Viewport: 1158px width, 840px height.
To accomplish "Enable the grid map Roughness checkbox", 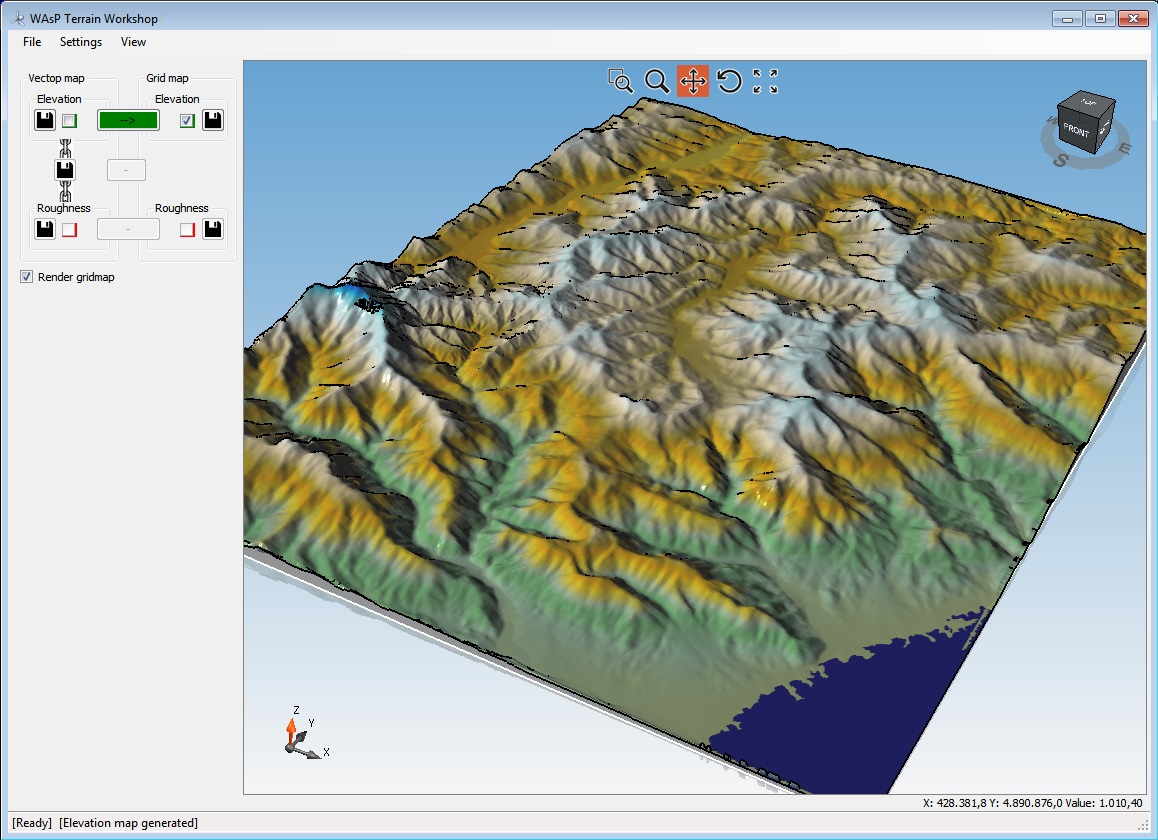I will click(x=188, y=230).
